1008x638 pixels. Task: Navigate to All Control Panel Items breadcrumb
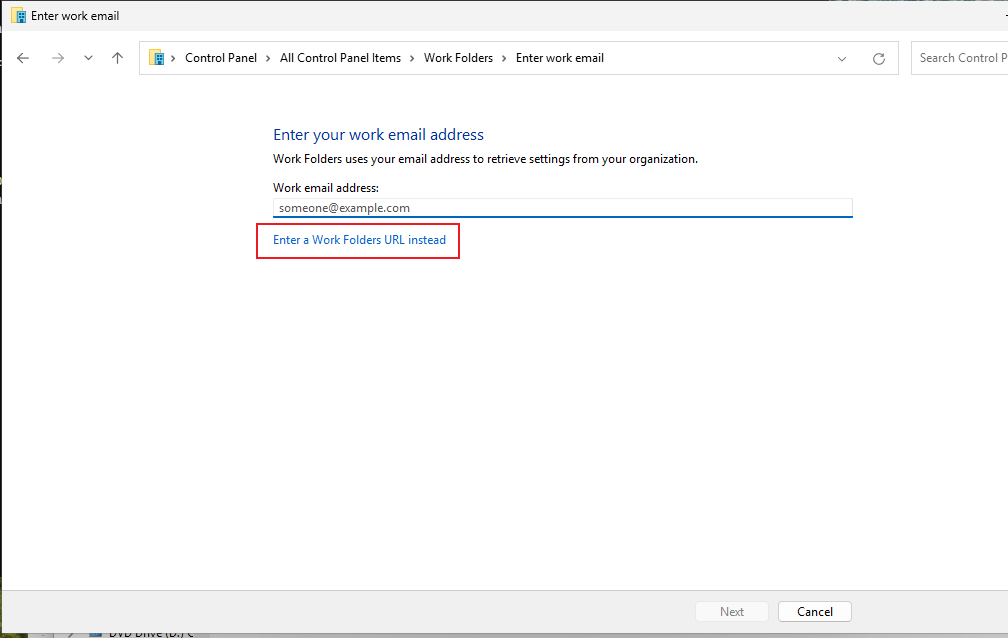[x=340, y=58]
